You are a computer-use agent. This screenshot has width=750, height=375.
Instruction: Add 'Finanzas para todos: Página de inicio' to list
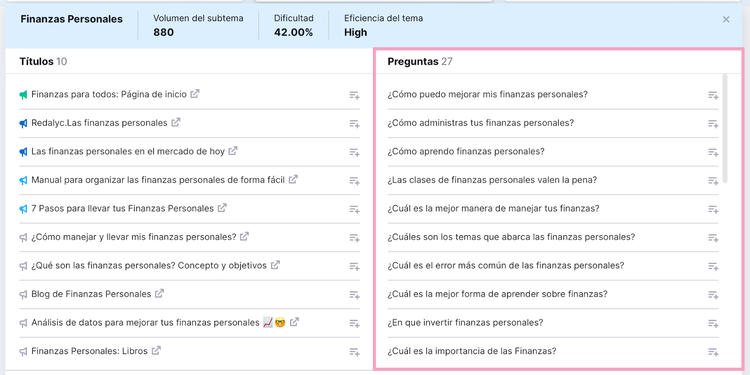(x=354, y=95)
